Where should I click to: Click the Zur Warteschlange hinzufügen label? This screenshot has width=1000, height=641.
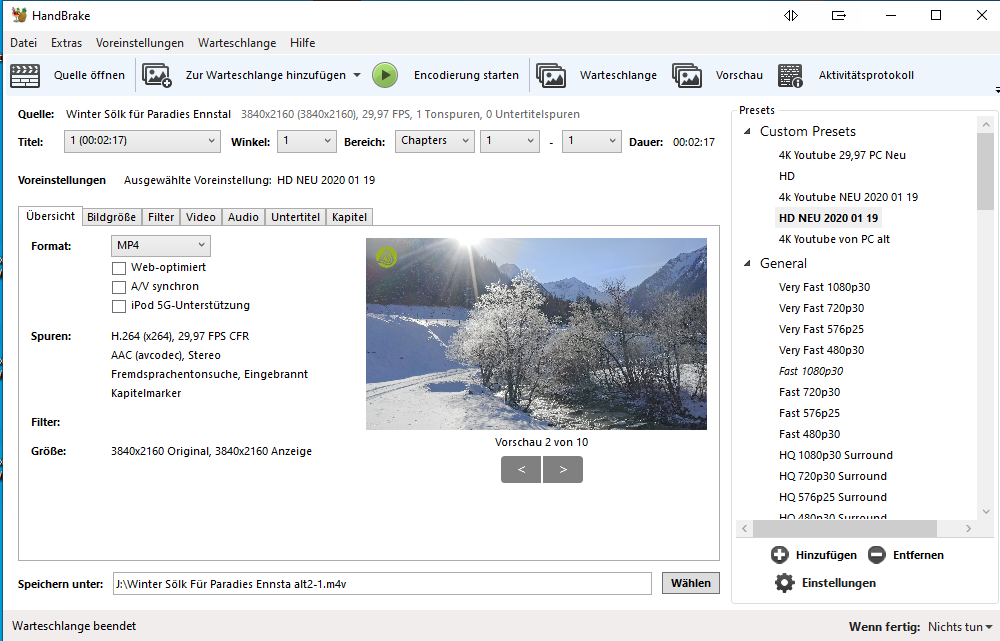[265, 75]
